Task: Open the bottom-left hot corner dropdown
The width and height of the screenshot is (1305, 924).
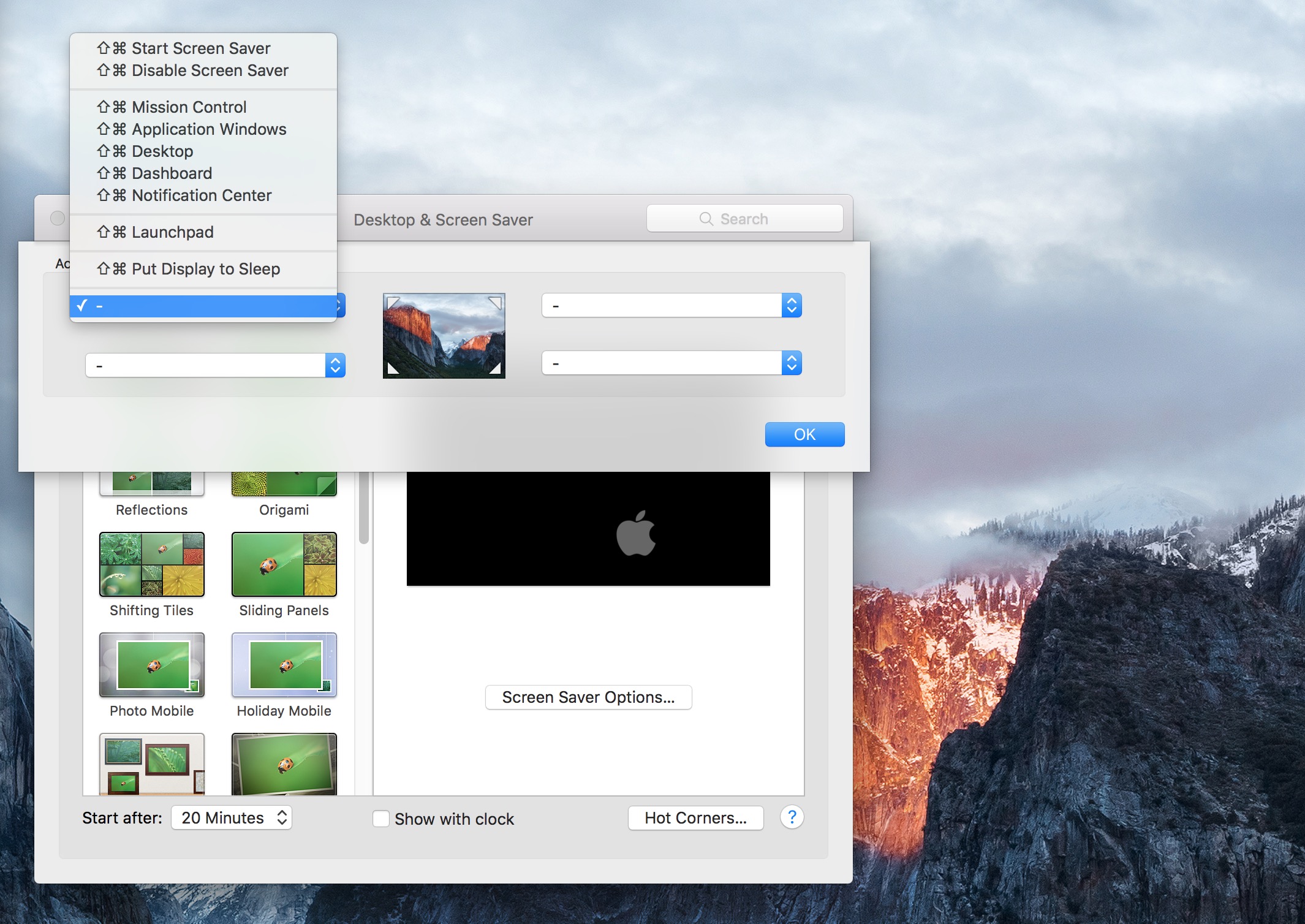Action: pyautogui.click(x=215, y=365)
